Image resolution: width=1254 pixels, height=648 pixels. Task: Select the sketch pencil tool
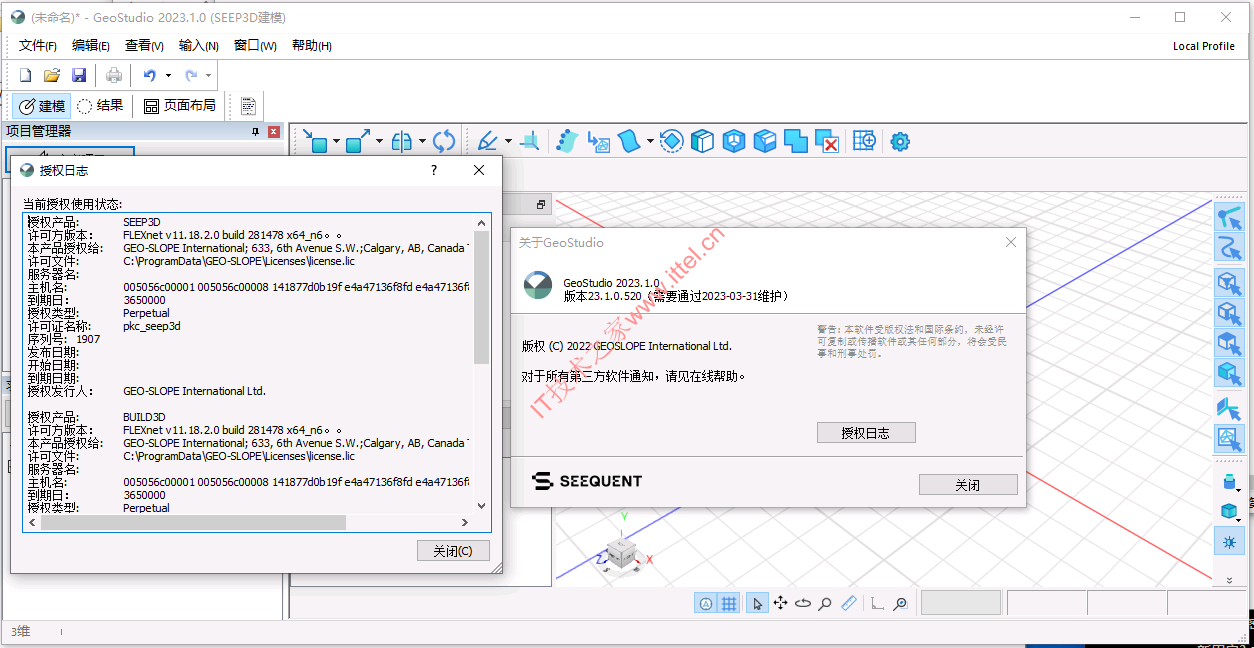click(488, 141)
